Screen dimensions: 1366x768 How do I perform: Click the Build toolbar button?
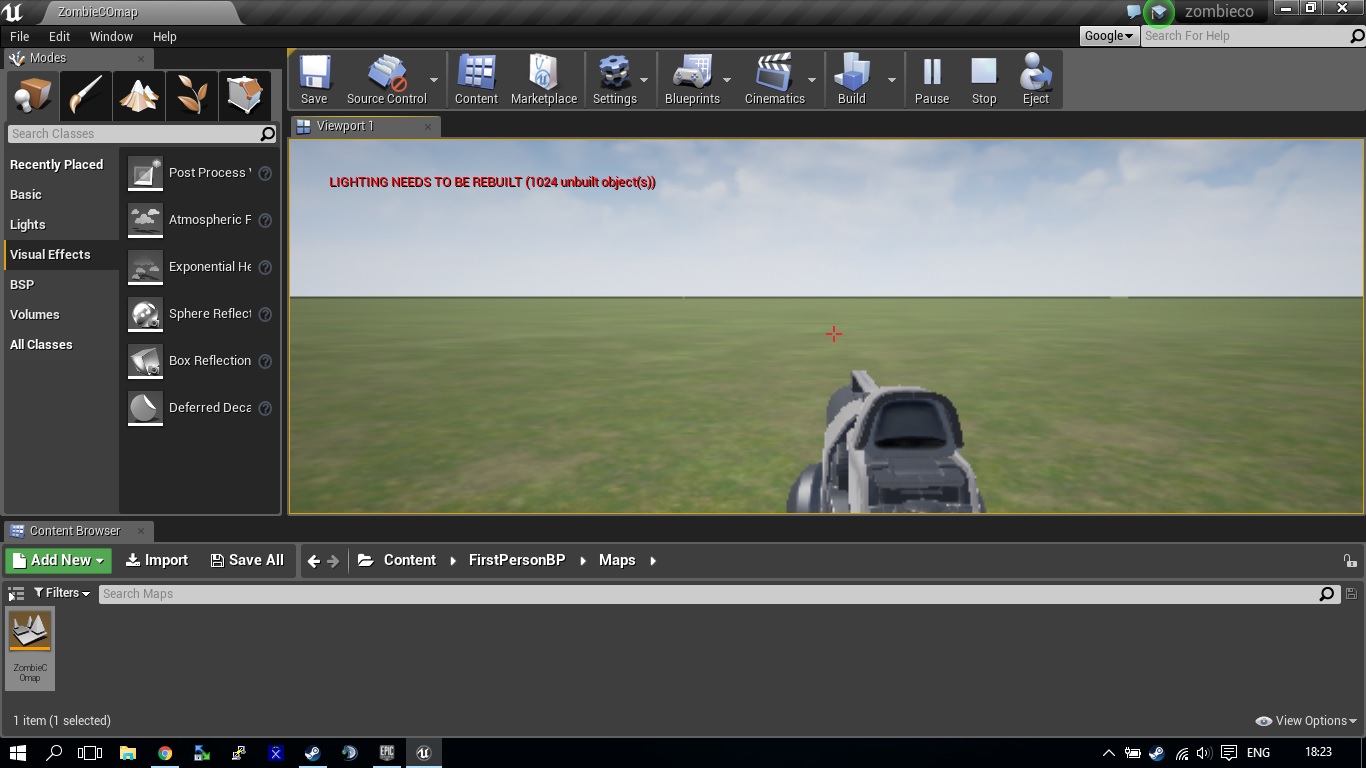click(852, 80)
